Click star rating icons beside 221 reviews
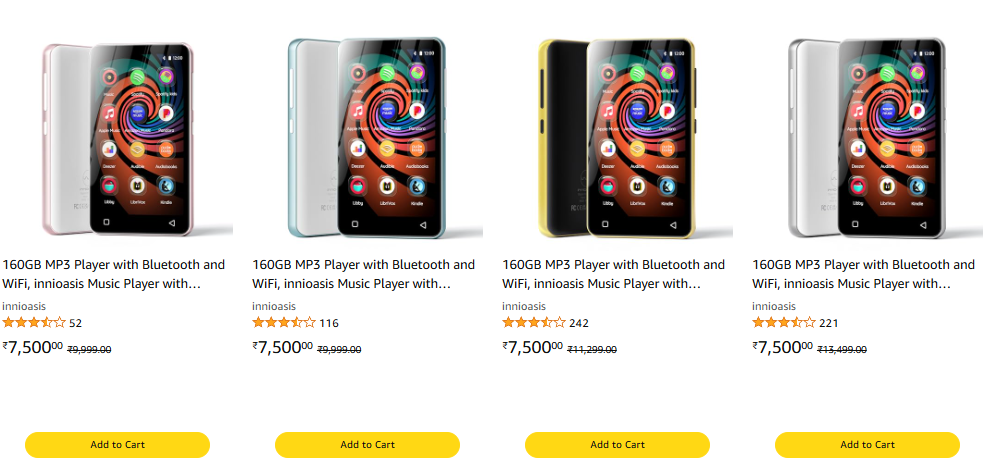 784,323
